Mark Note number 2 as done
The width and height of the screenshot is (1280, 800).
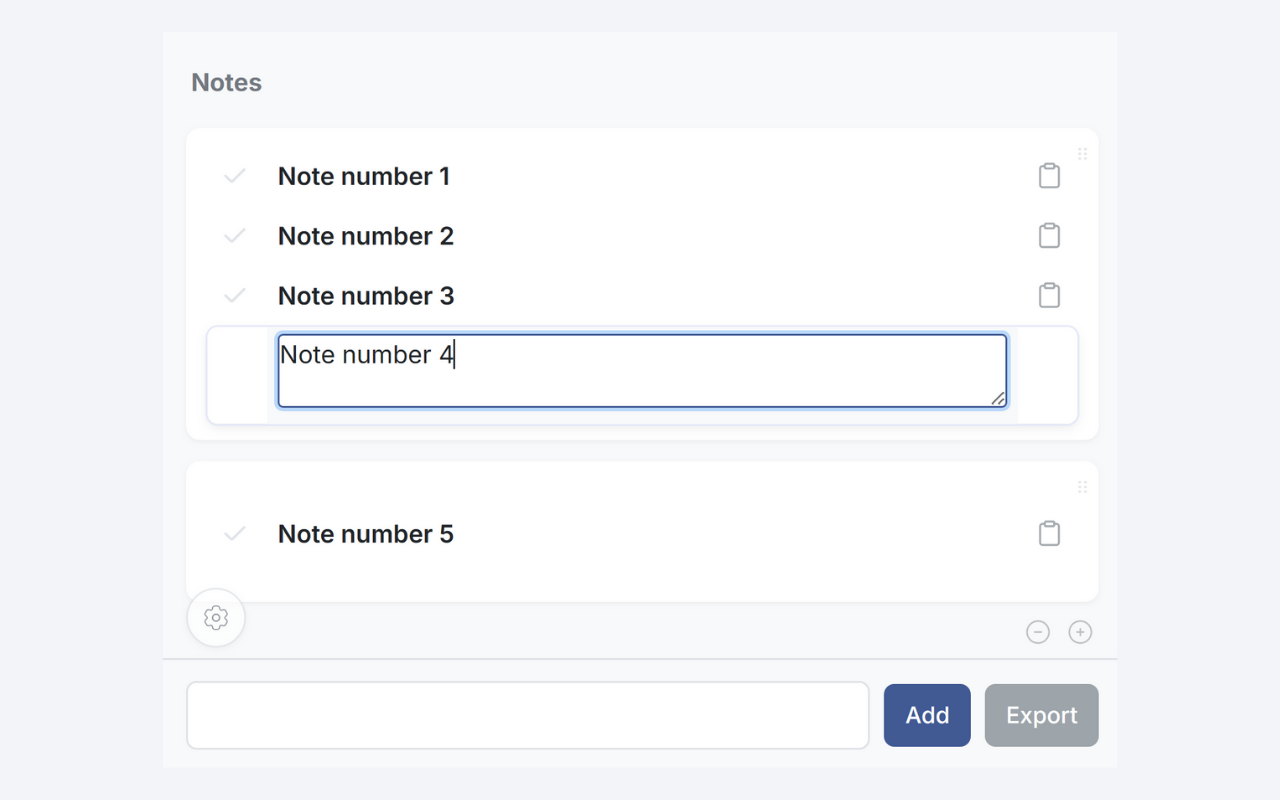[234, 236]
